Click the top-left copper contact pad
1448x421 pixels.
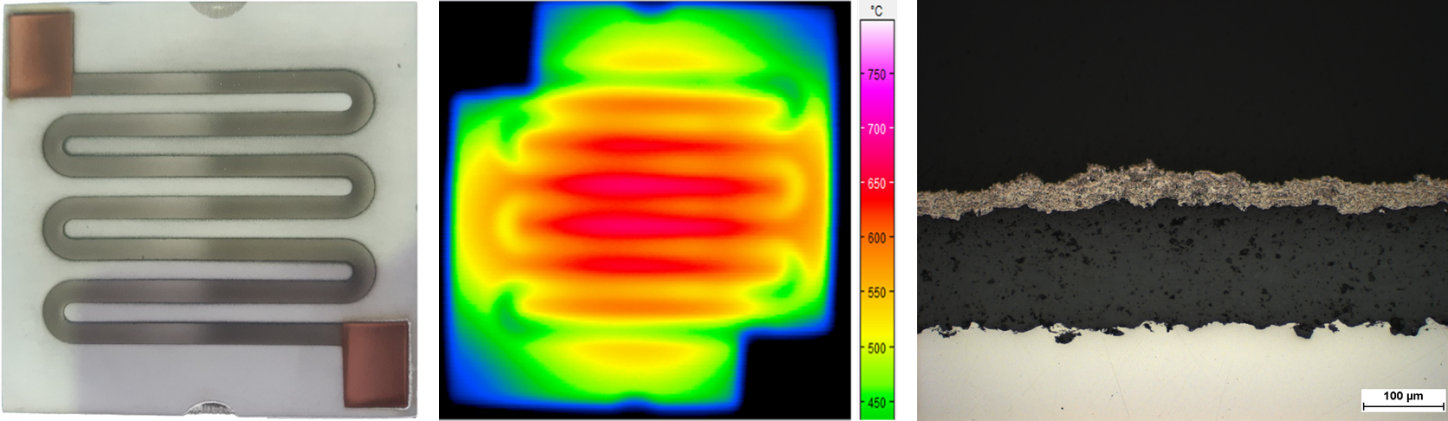tap(40, 54)
